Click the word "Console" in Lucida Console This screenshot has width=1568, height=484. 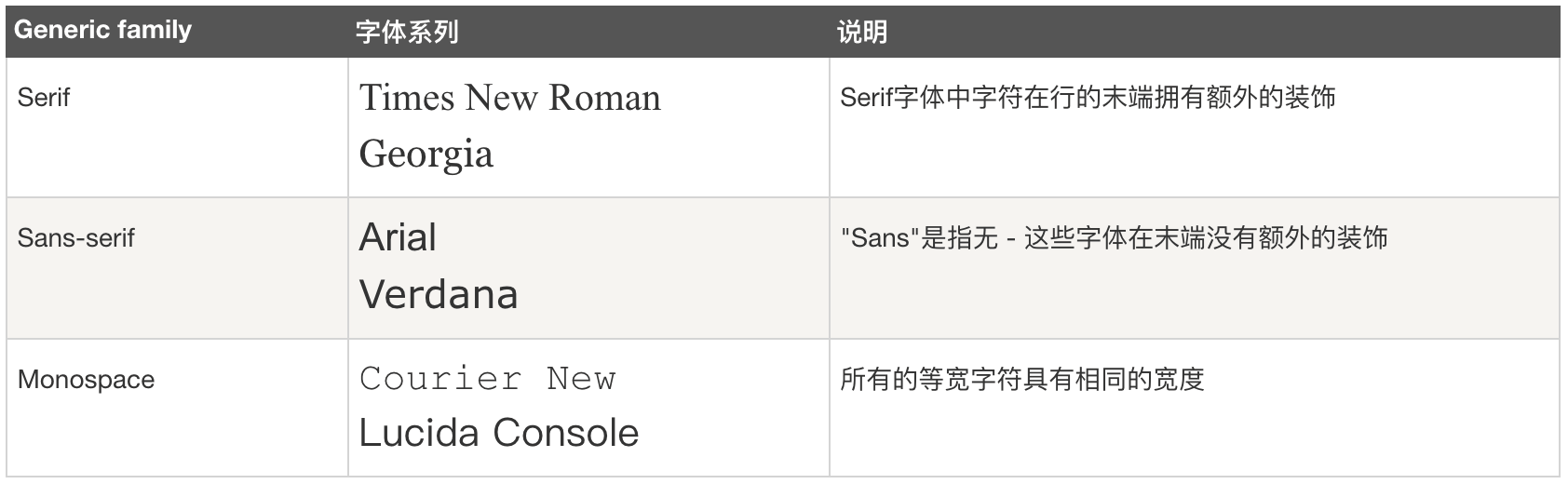pos(565,433)
